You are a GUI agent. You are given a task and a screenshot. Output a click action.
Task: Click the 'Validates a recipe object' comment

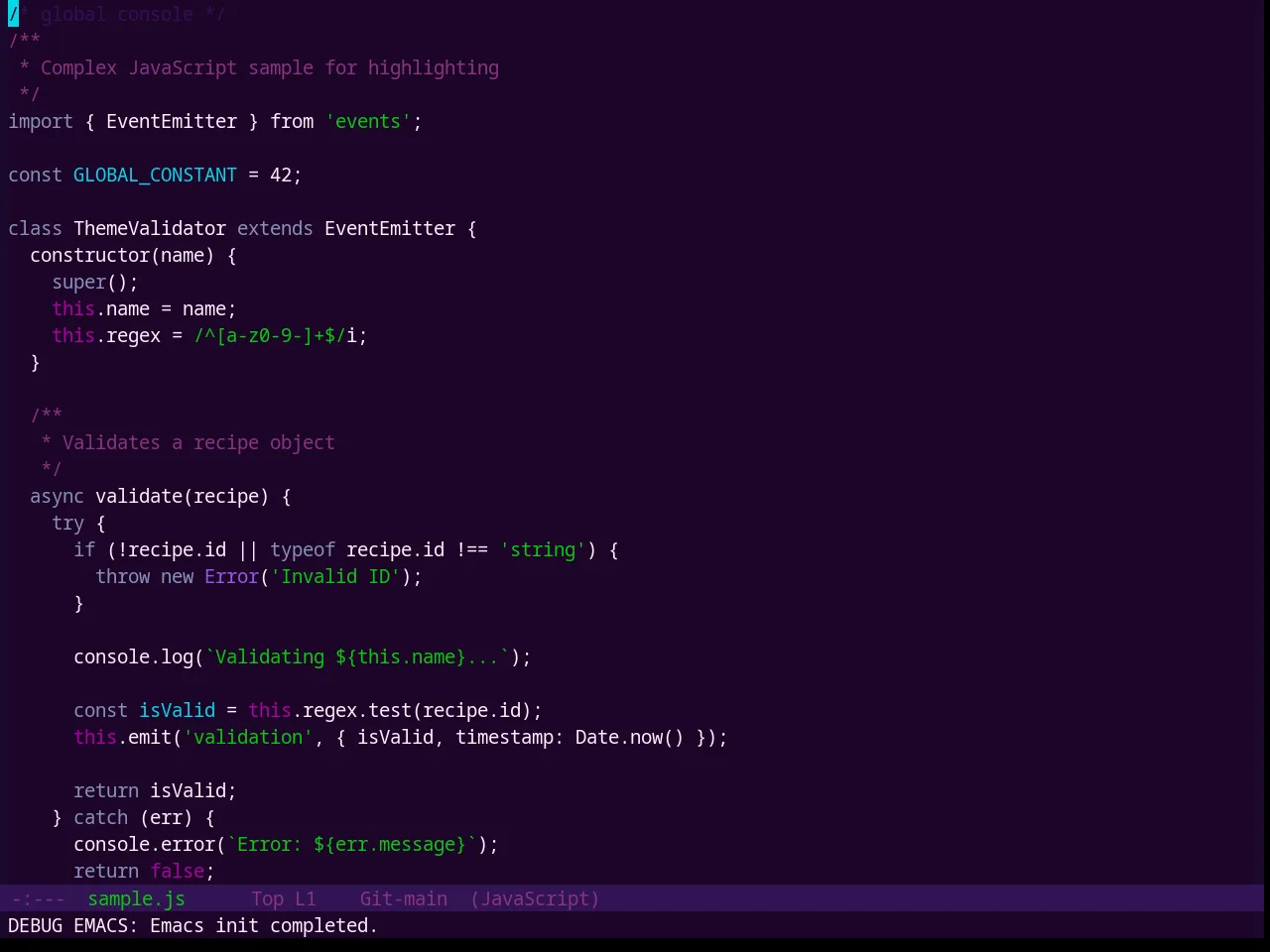198,442
